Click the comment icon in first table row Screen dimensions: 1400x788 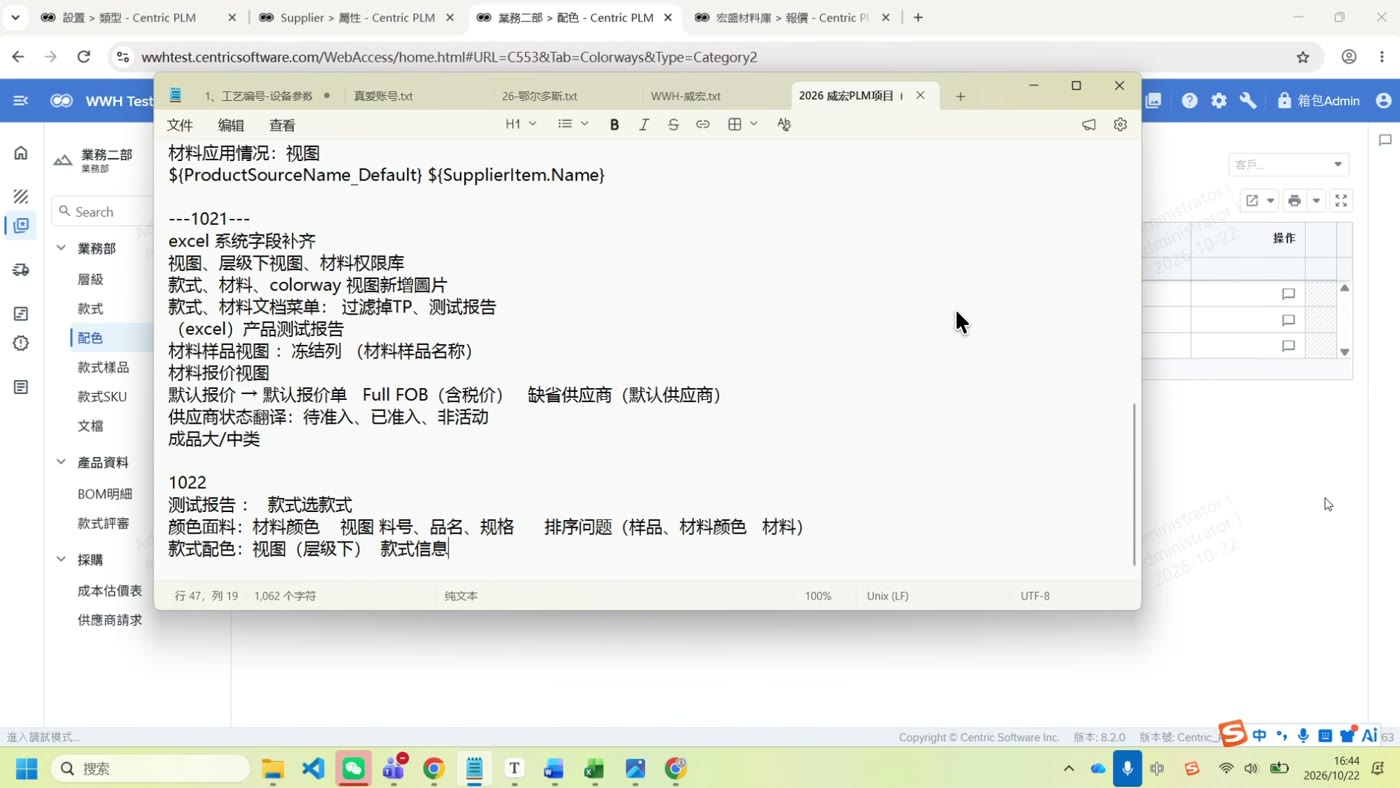tap(1288, 294)
